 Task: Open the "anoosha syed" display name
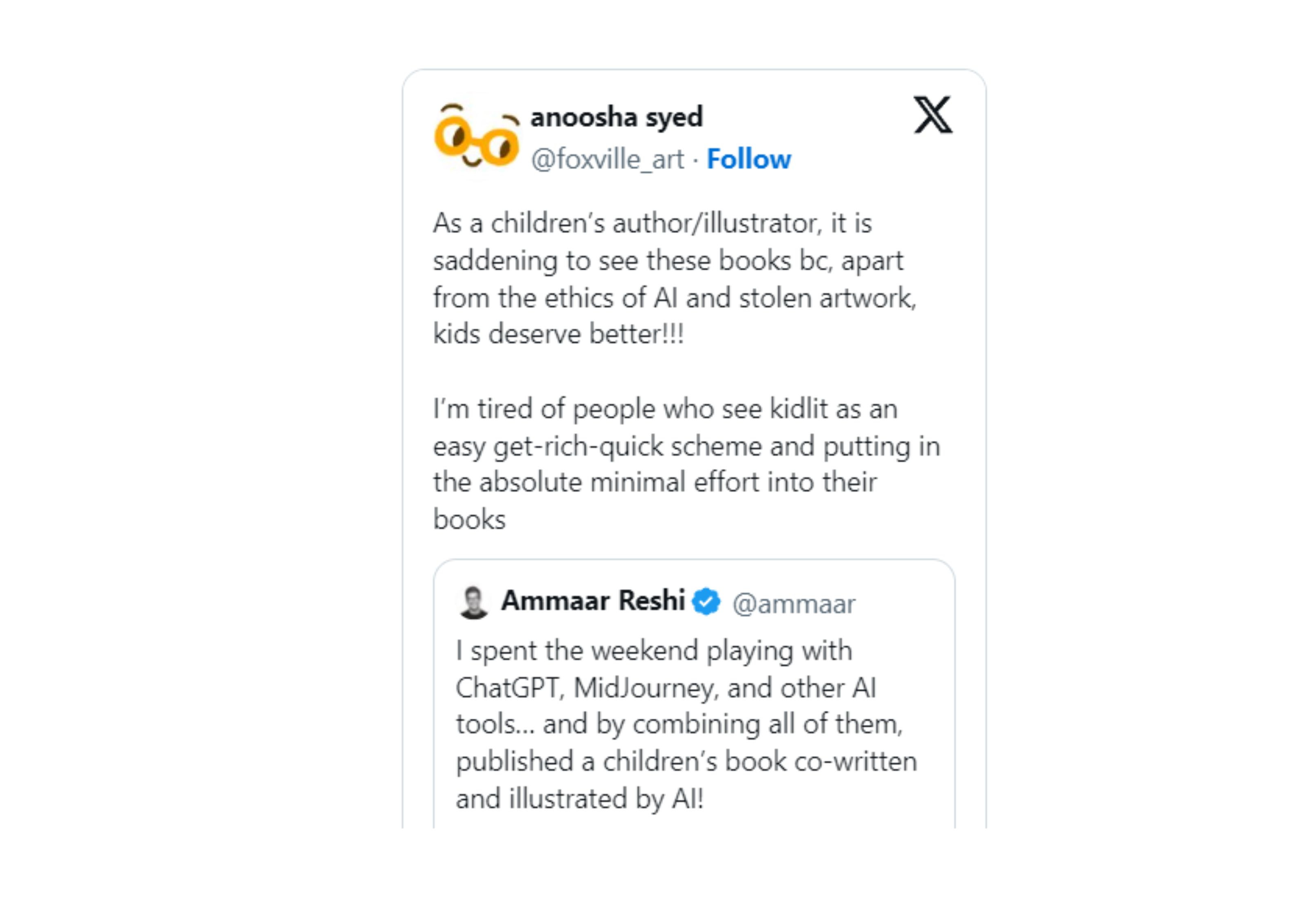click(616, 117)
